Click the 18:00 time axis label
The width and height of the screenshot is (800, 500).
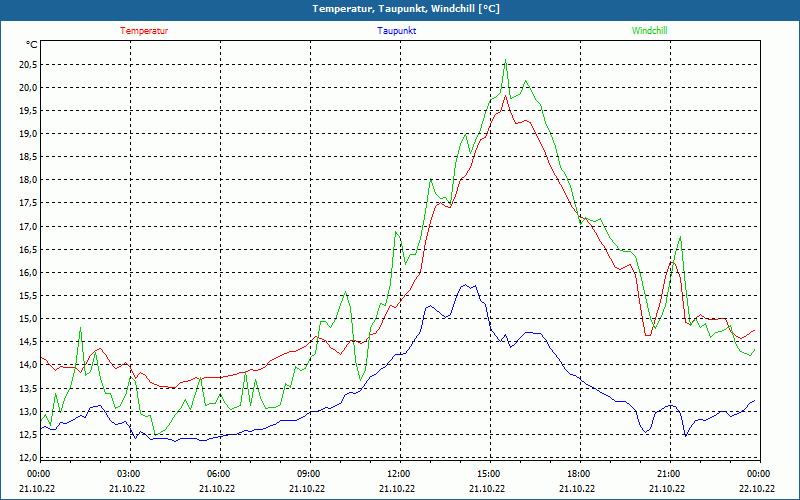click(580, 474)
